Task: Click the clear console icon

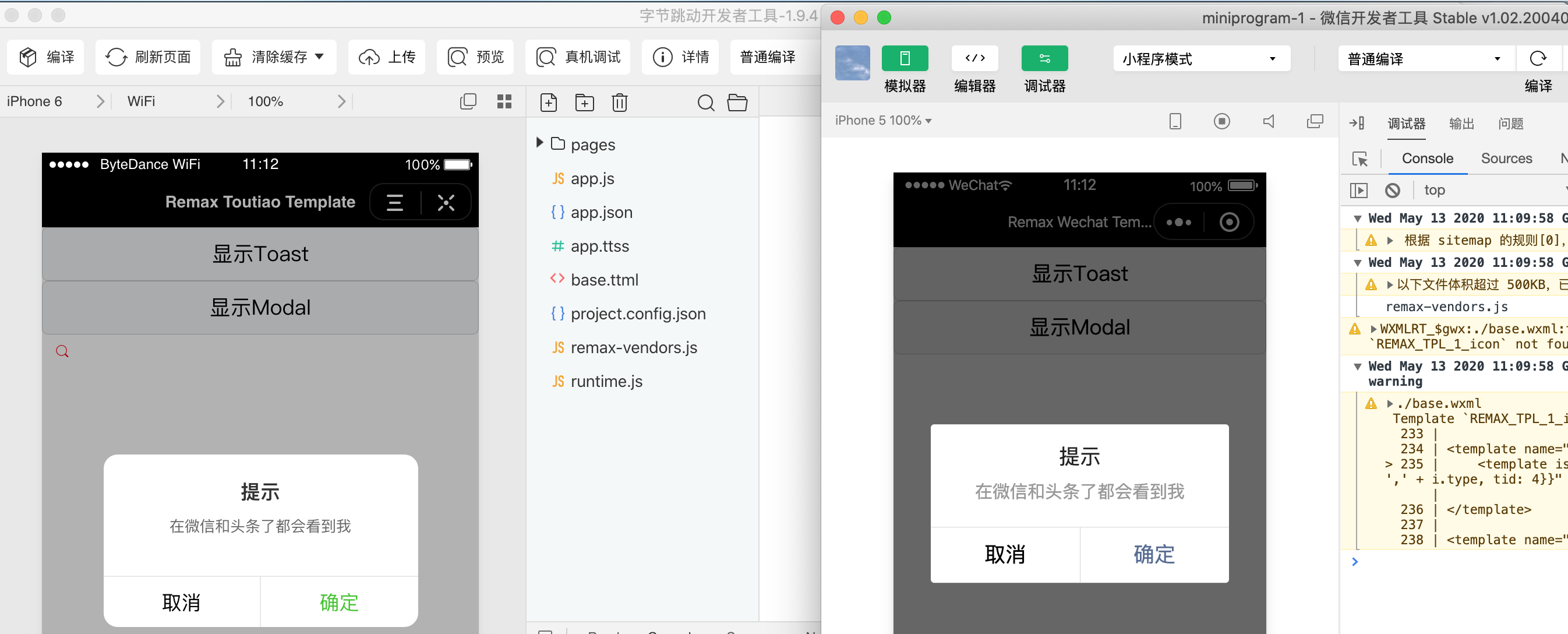Action: pyautogui.click(x=1392, y=191)
